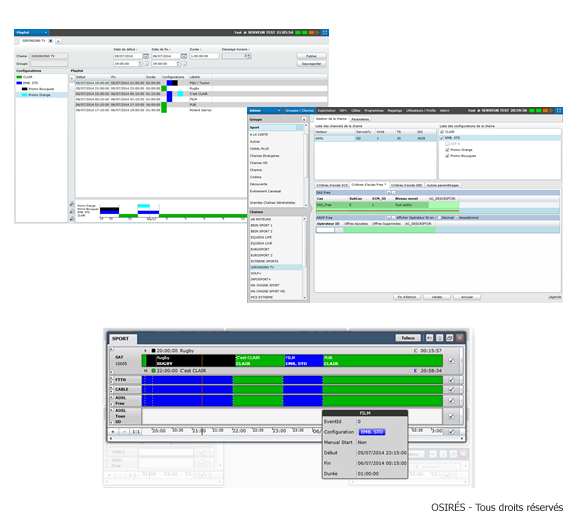580x520 pixels.
Task: Open start date calendar picker in Playlist
Action: [x=146, y=56]
